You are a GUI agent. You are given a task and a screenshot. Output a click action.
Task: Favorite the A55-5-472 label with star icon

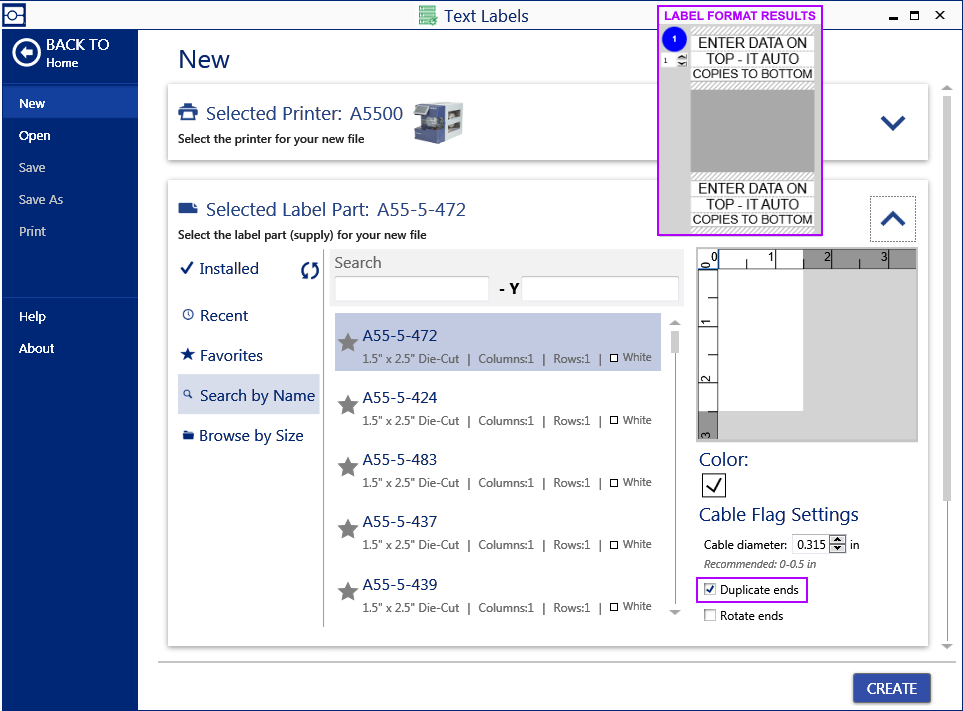348,343
